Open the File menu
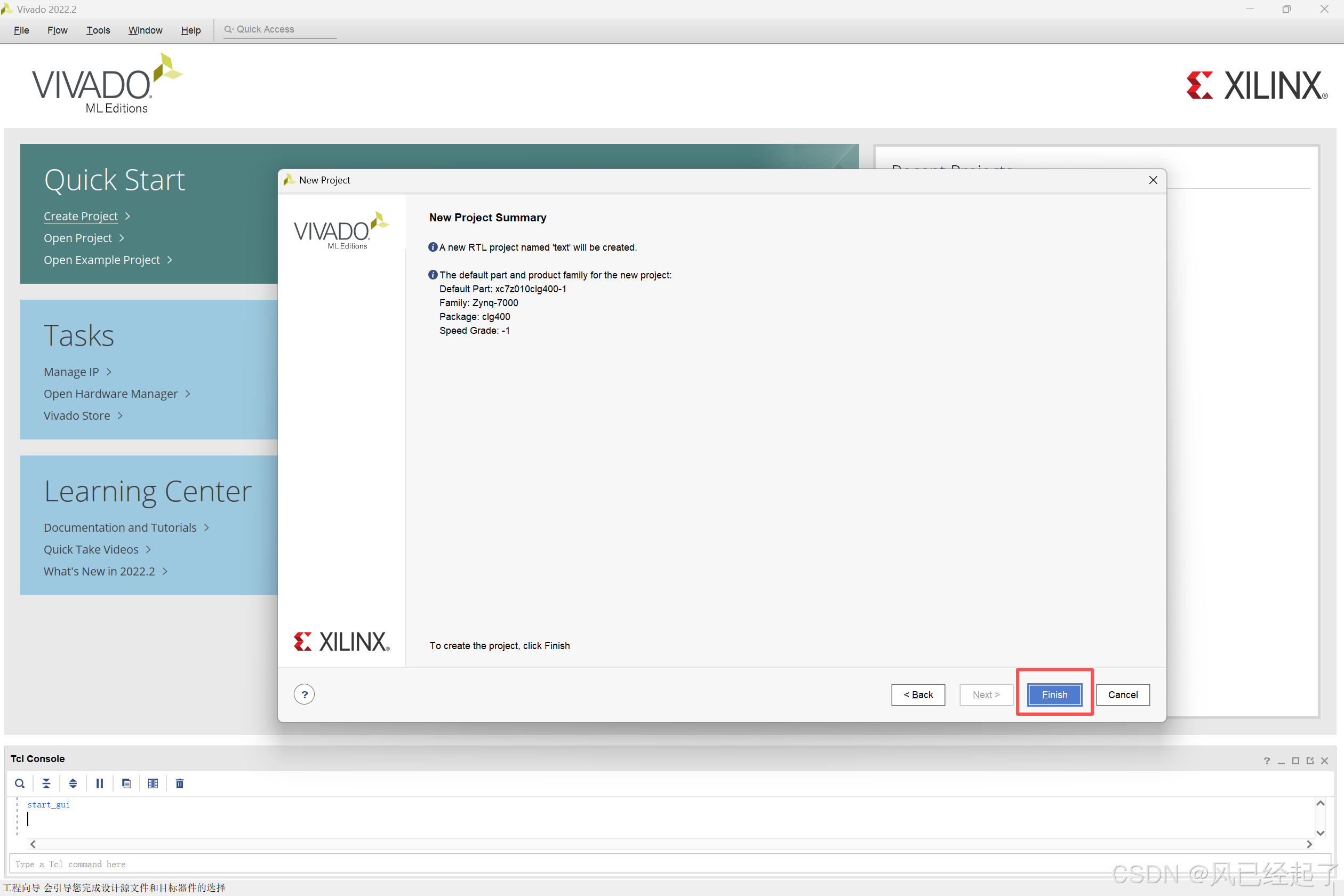Image resolution: width=1344 pixels, height=896 pixels. coord(21,30)
